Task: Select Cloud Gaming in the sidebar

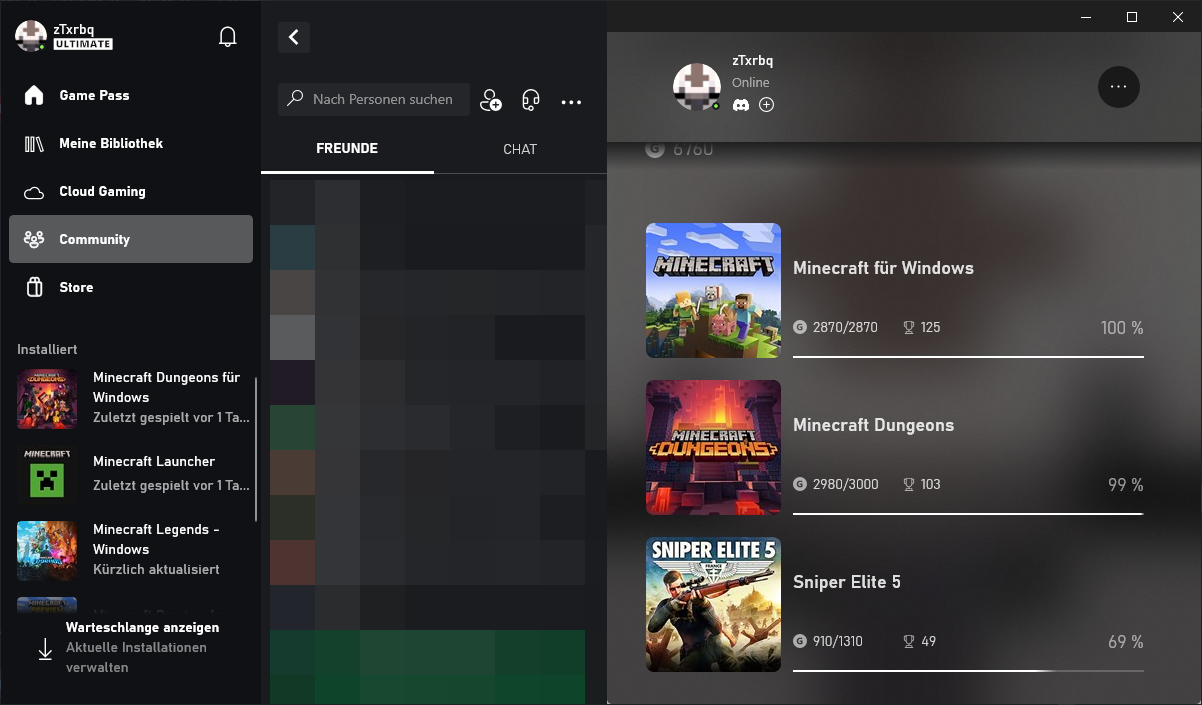Action: pos(131,191)
